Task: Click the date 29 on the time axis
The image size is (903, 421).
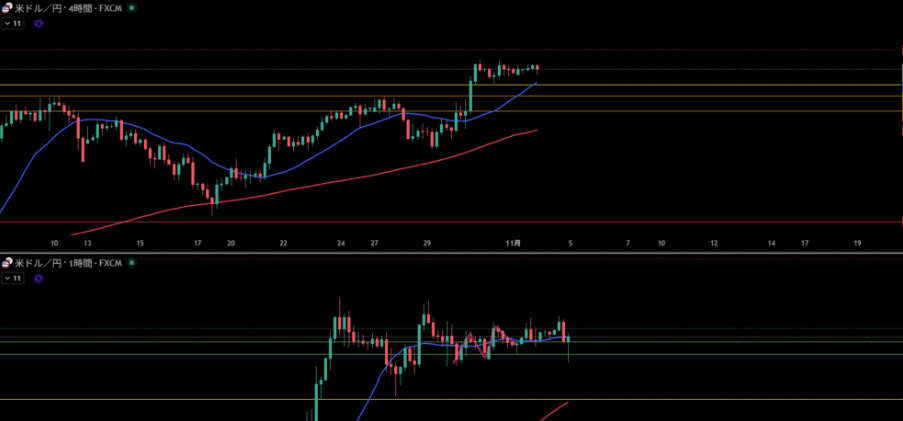Action: point(427,243)
